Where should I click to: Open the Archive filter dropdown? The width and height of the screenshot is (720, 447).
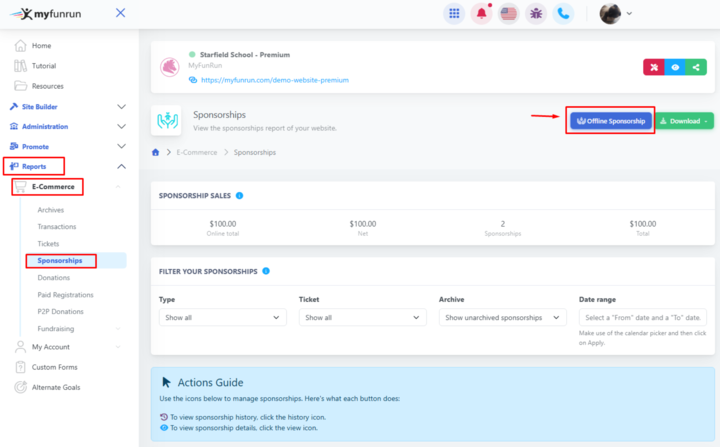point(502,317)
